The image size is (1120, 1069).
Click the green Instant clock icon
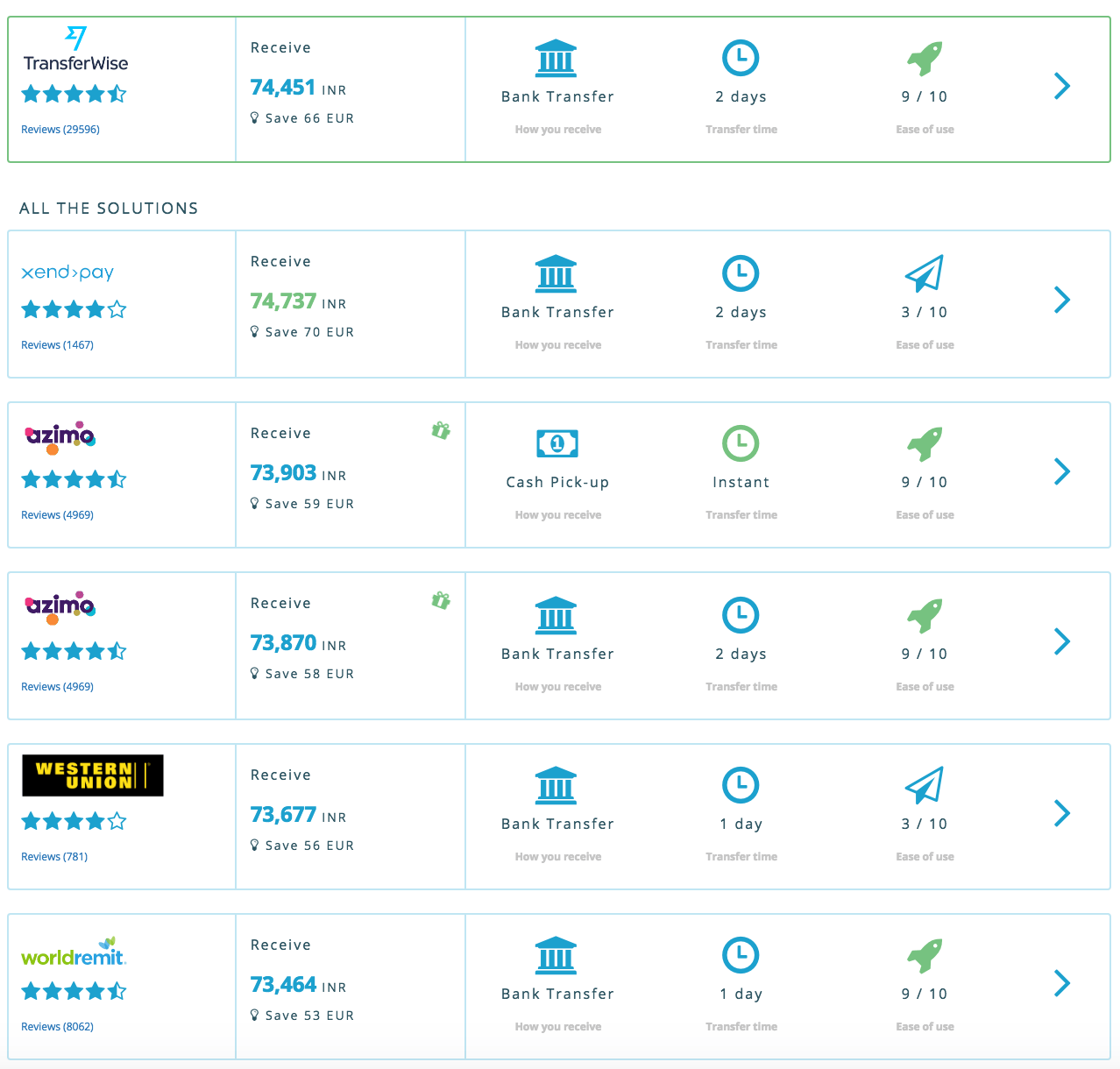[741, 443]
